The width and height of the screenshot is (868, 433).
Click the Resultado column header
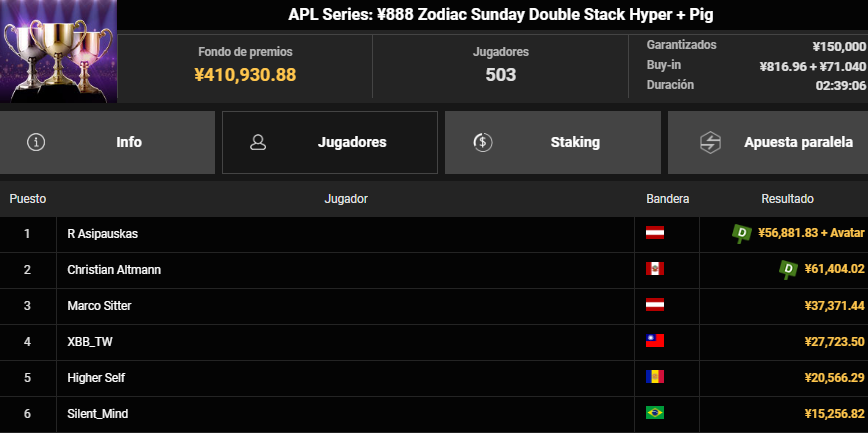click(787, 199)
